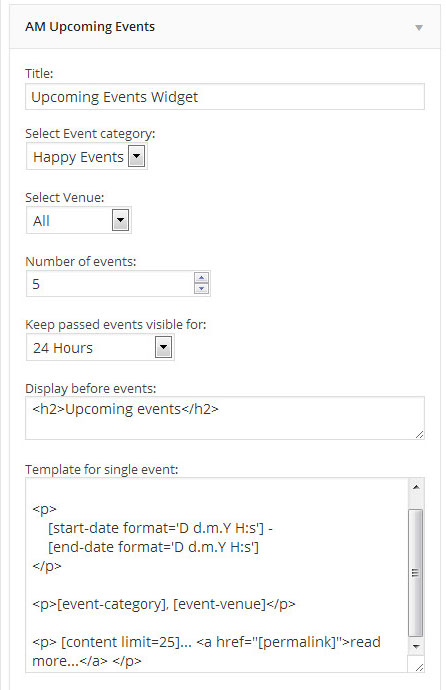Click inside Template for single event textarea

coord(216,575)
